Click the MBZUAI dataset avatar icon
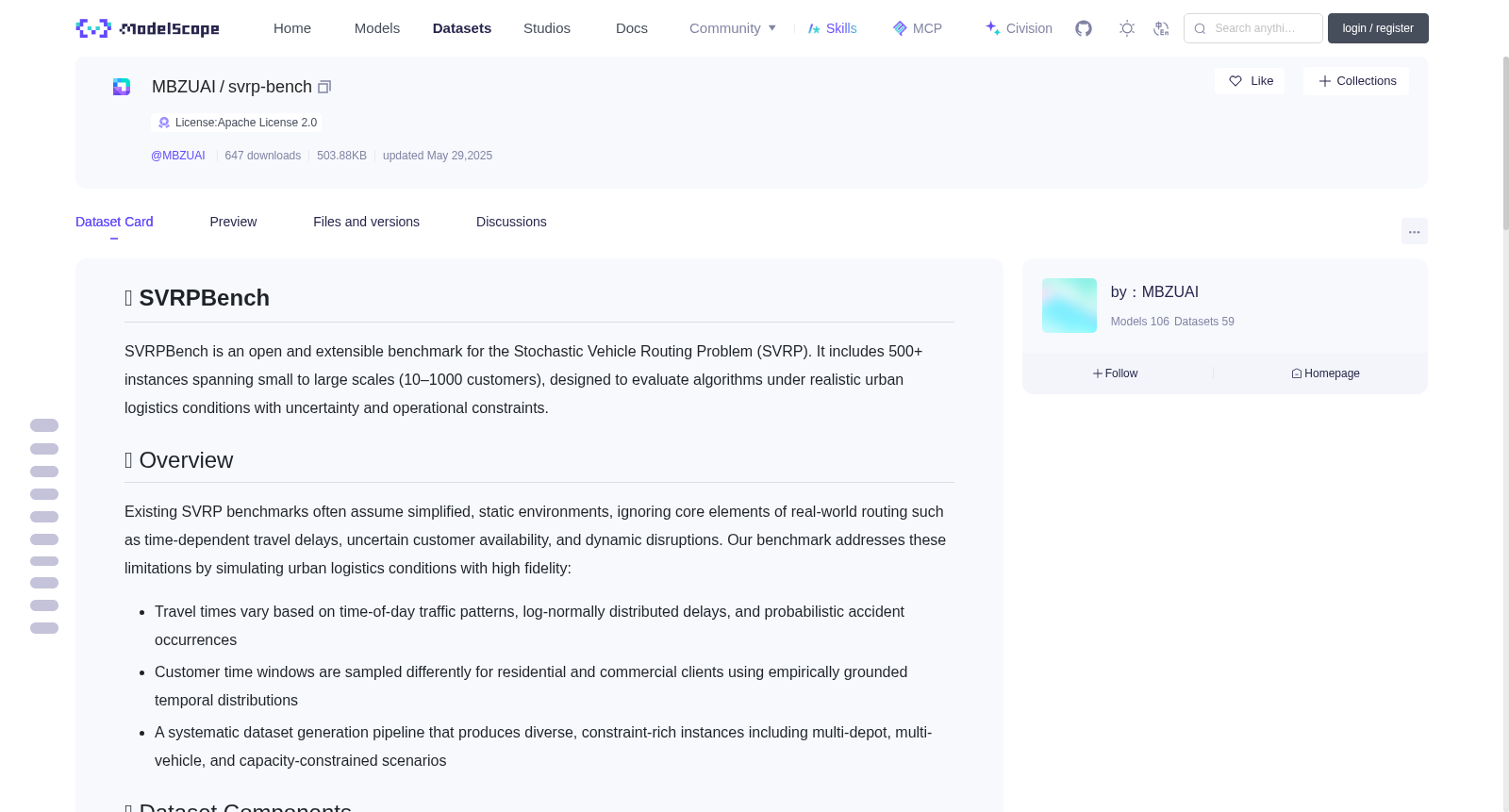Screen dimensions: 1509x812 [x=122, y=87]
